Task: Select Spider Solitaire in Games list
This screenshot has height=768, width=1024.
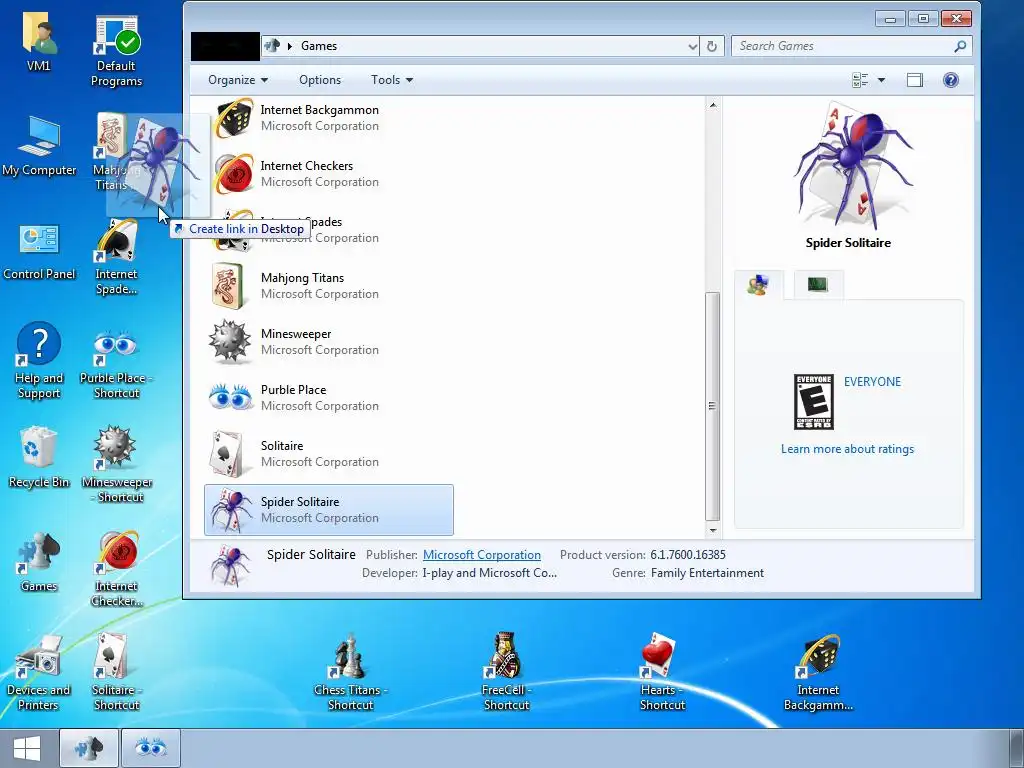Action: pyautogui.click(x=328, y=510)
